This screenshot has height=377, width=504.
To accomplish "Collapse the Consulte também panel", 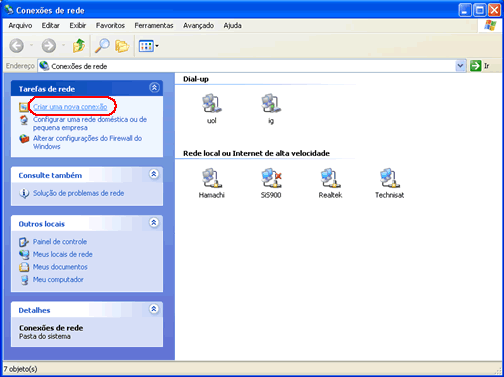I will pyautogui.click(x=154, y=174).
